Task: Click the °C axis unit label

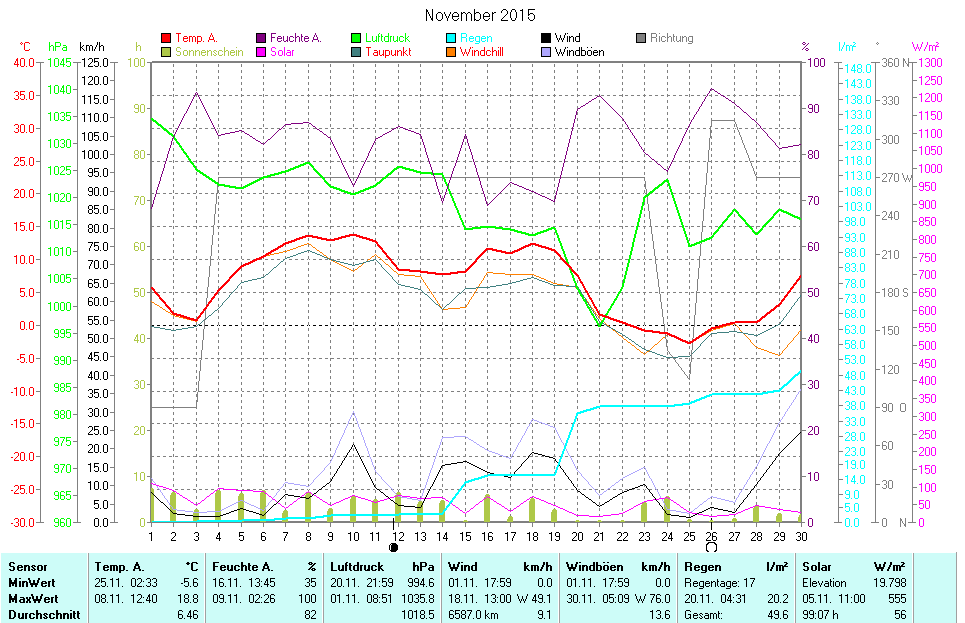Action: [25, 47]
